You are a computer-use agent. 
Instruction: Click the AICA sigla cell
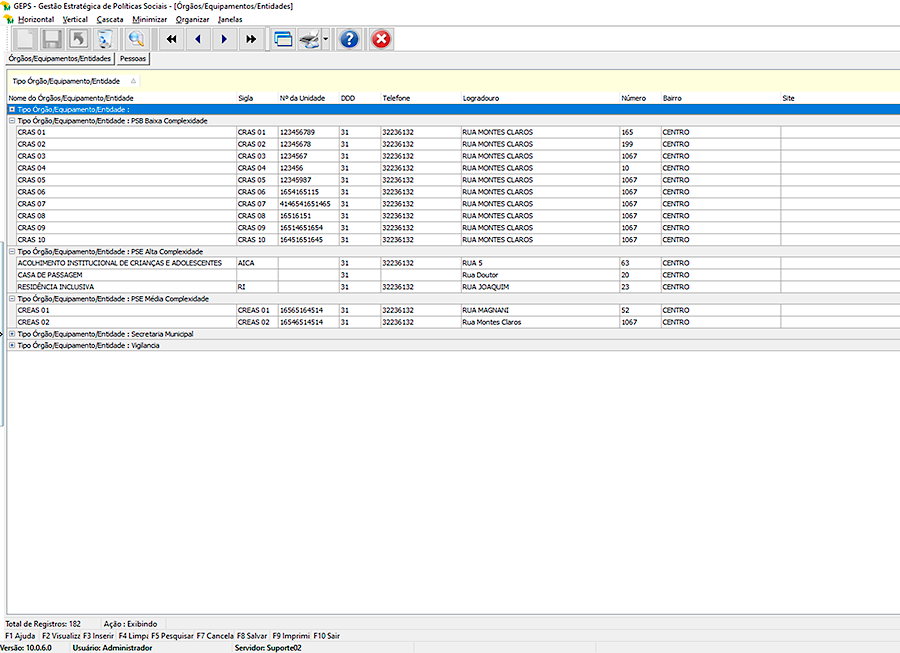[x=257, y=263]
